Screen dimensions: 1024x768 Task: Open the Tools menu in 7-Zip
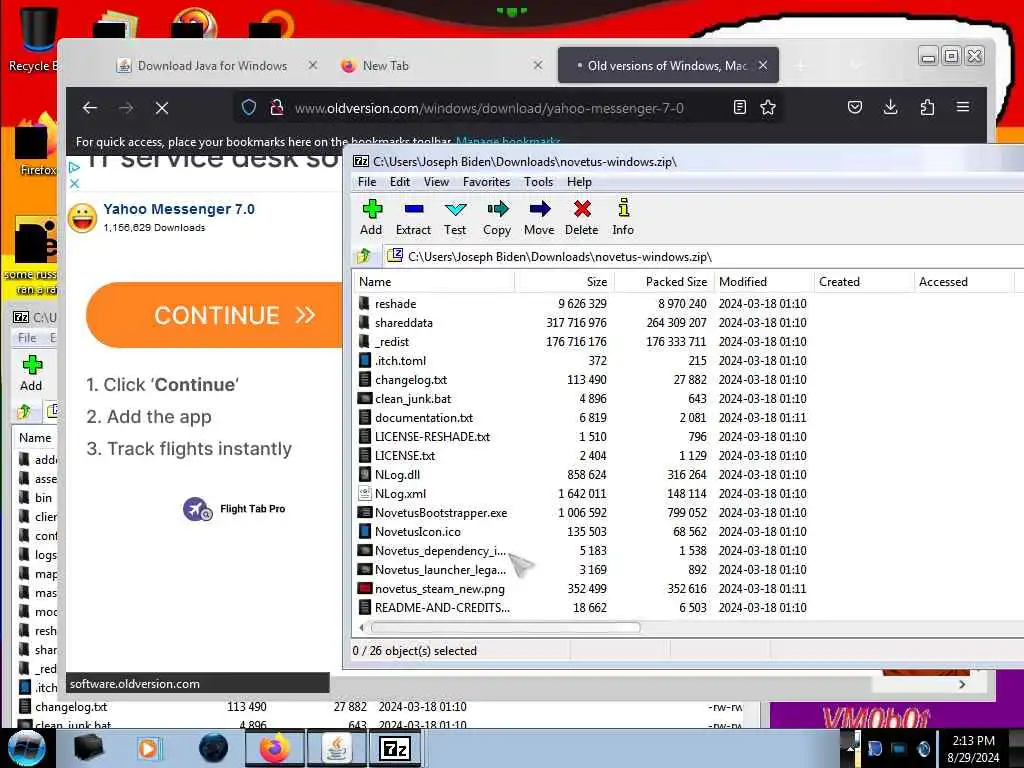(538, 182)
